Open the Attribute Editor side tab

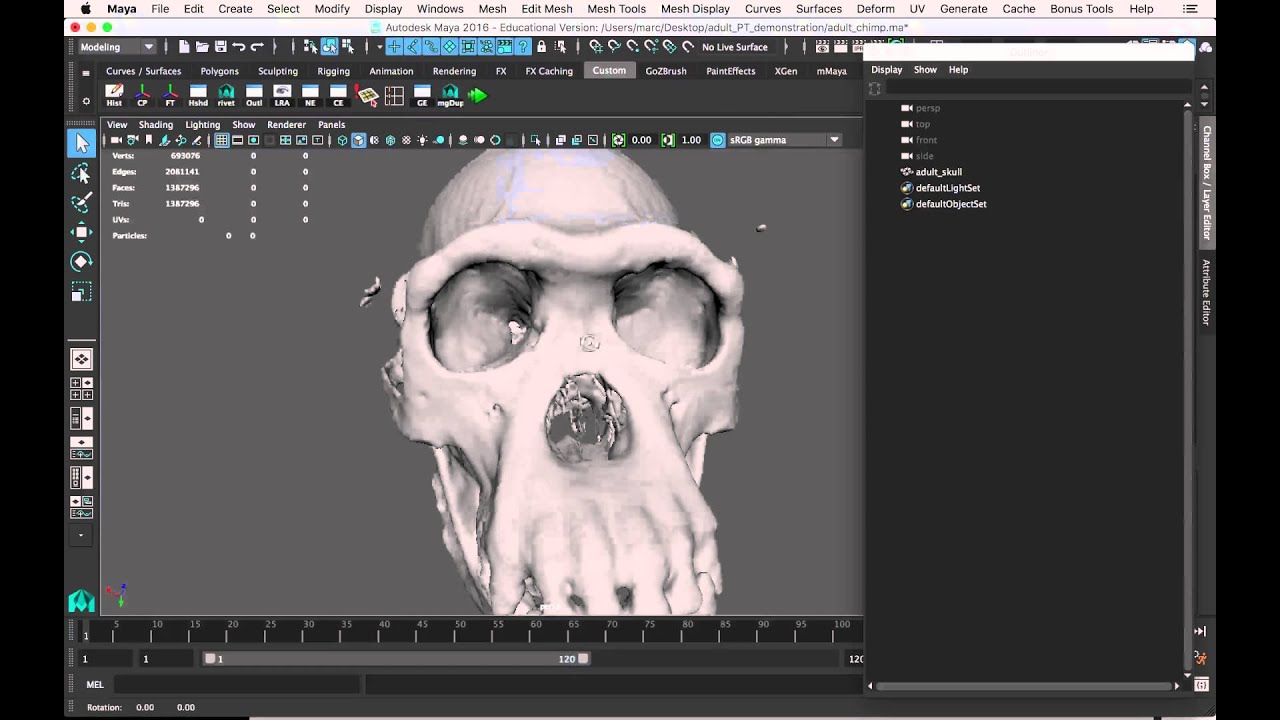pos(1207,292)
